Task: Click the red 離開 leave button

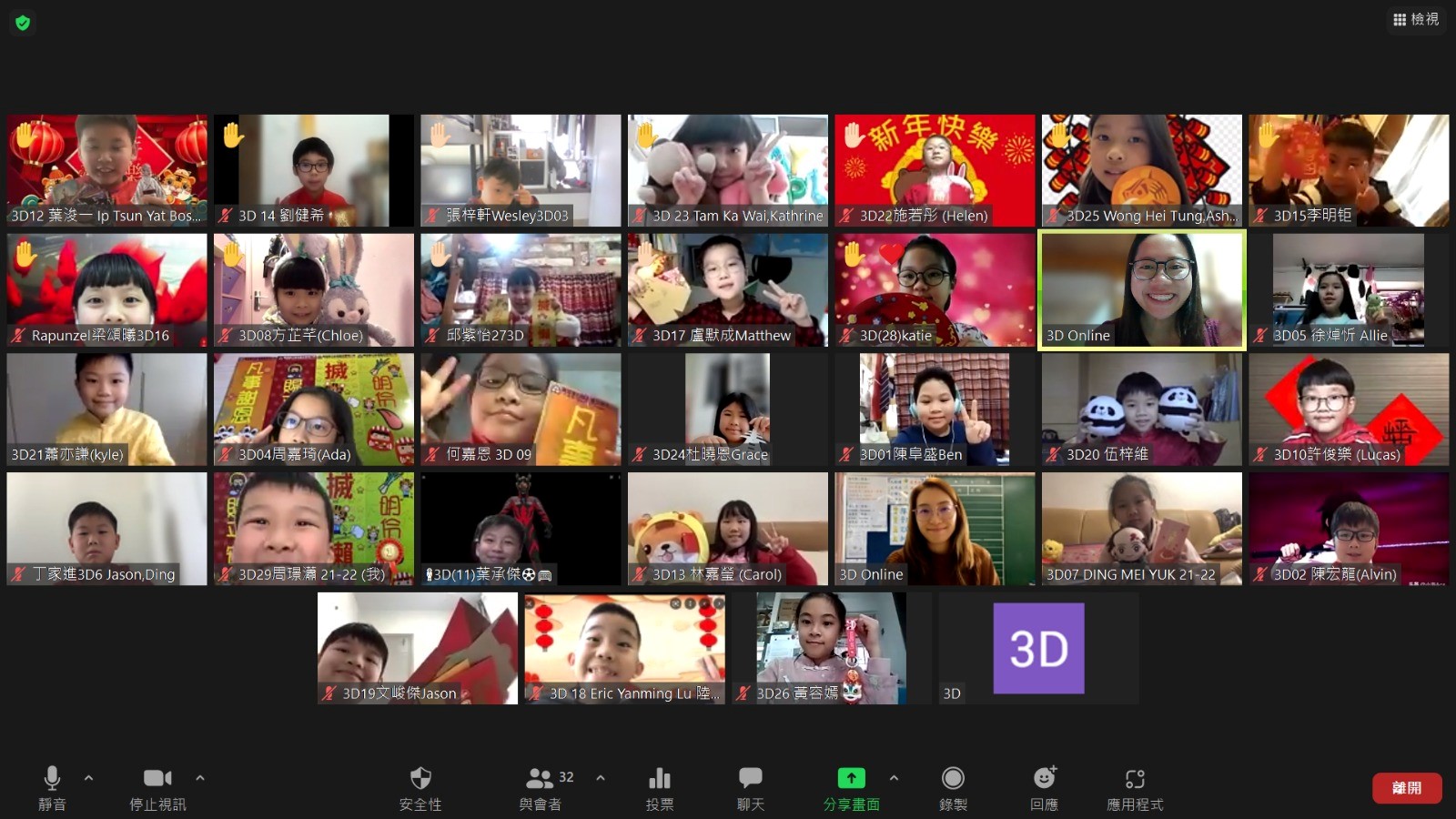Action: pyautogui.click(x=1407, y=788)
